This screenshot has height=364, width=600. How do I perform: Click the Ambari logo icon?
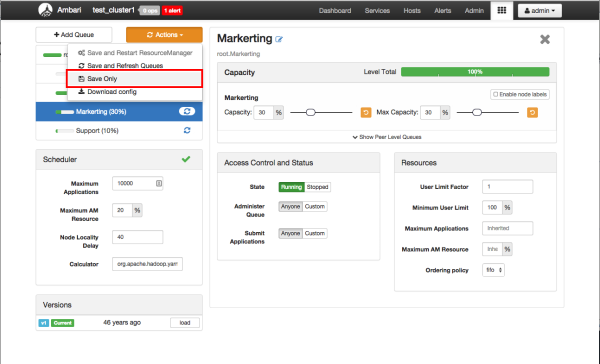(x=46, y=10)
